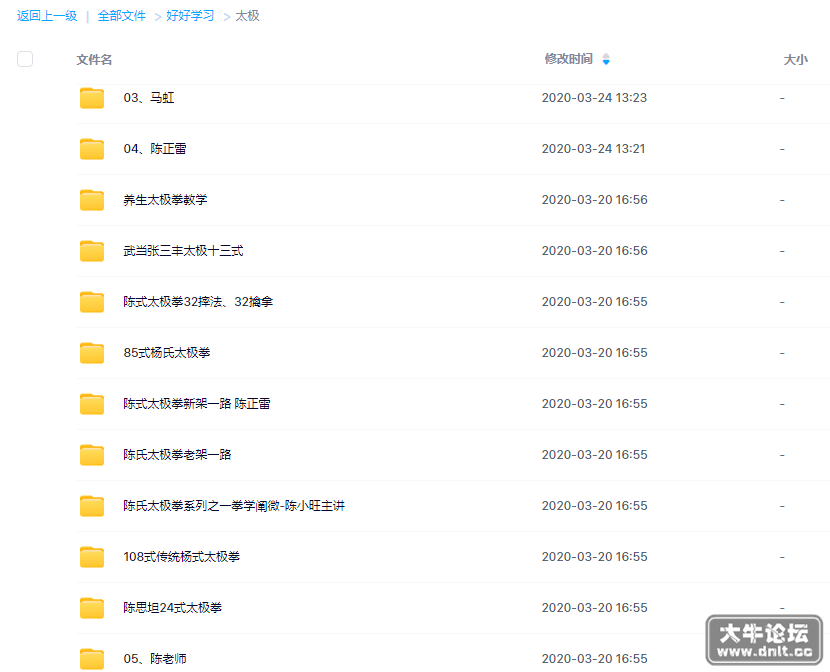Screen dimensions: 830x672
Task: Click the folder icon beside 陈思坦24式太极拳
Action: [x=92, y=608]
